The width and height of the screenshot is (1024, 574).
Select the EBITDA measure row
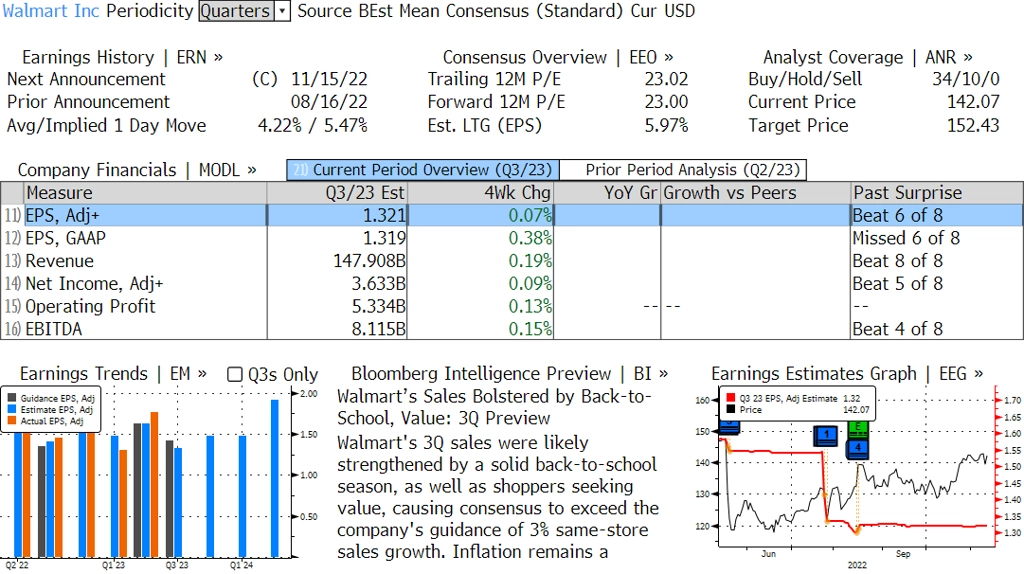click(x=512, y=329)
